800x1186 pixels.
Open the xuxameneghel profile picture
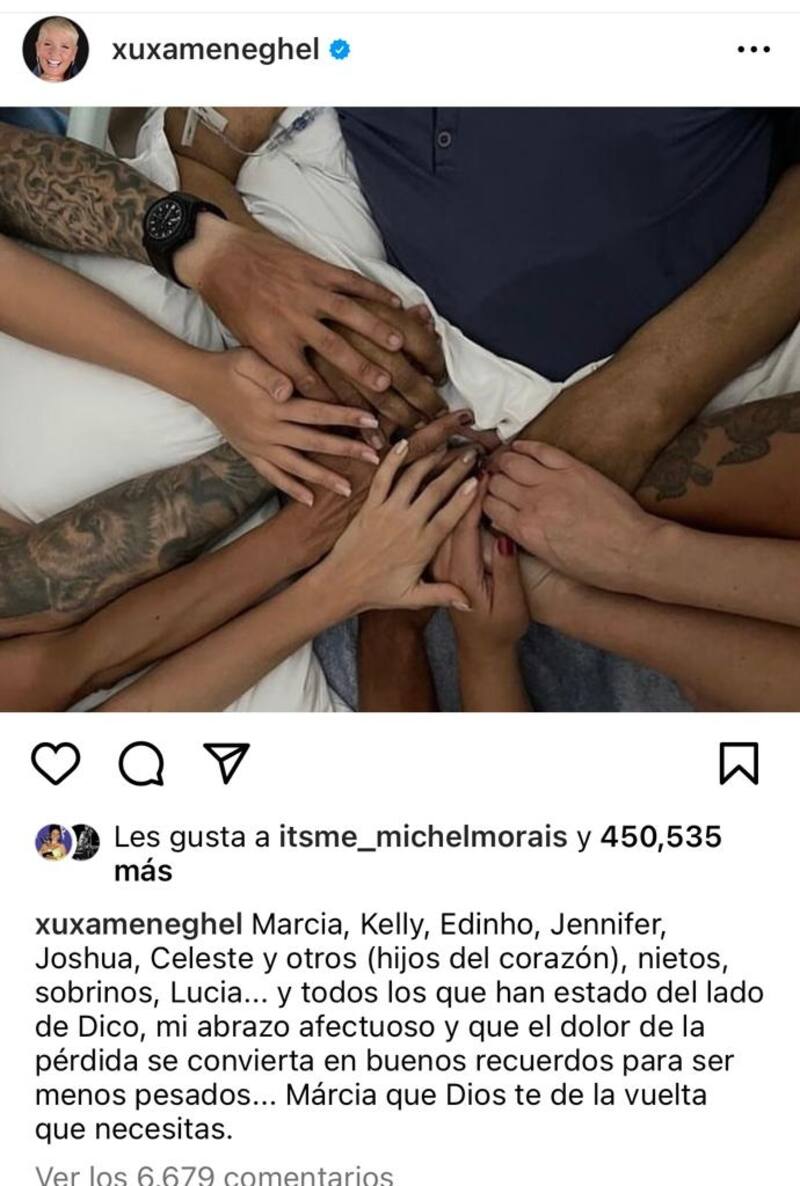[x=55, y=49]
